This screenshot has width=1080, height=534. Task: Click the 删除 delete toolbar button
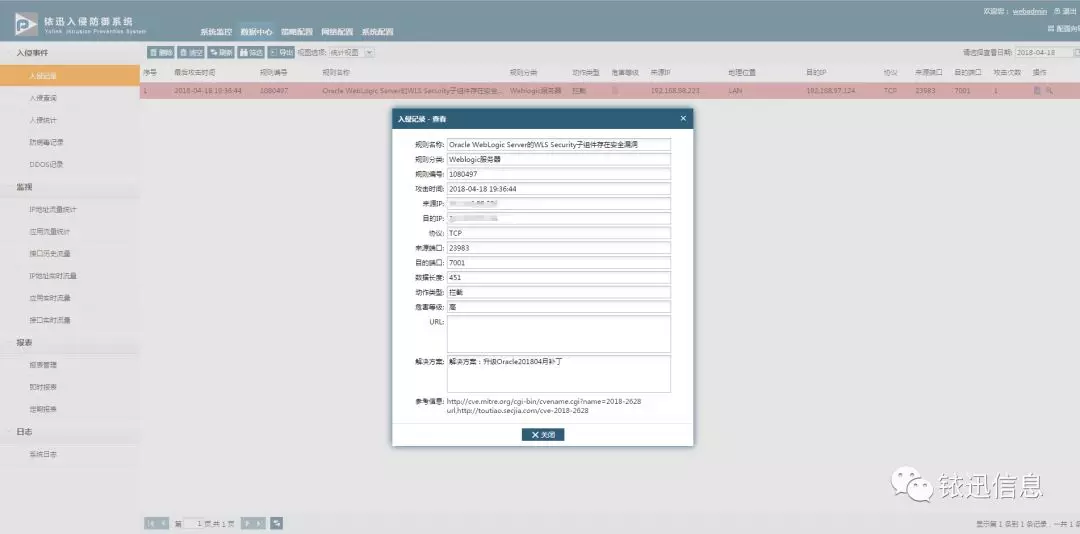[160, 52]
